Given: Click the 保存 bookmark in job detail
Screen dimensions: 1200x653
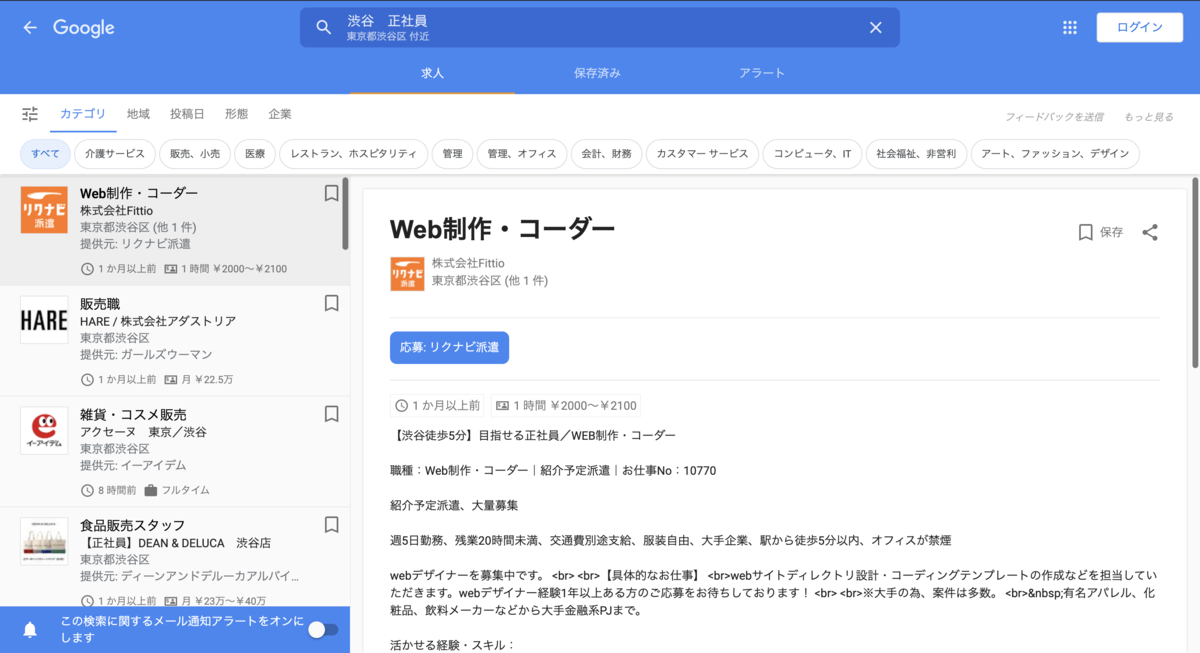Looking at the screenshot, I should (1100, 232).
